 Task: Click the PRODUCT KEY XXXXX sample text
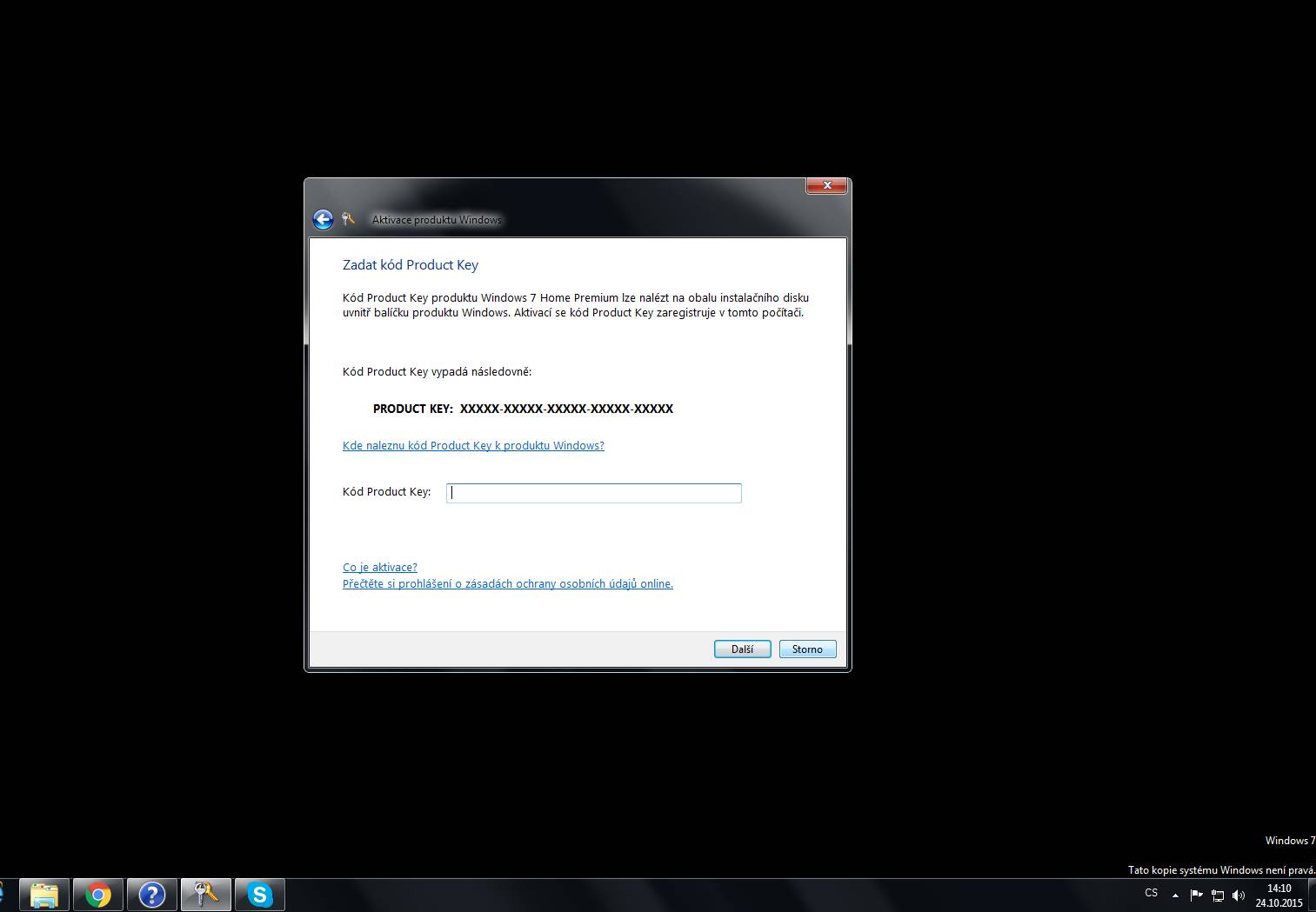523,409
